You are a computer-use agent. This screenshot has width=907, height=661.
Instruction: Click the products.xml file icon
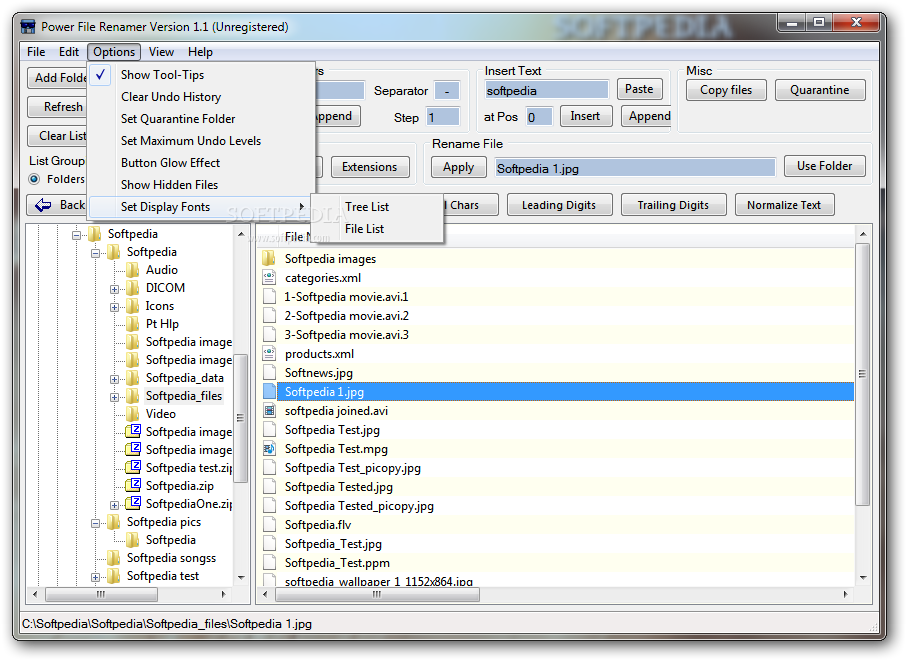pyautogui.click(x=269, y=353)
